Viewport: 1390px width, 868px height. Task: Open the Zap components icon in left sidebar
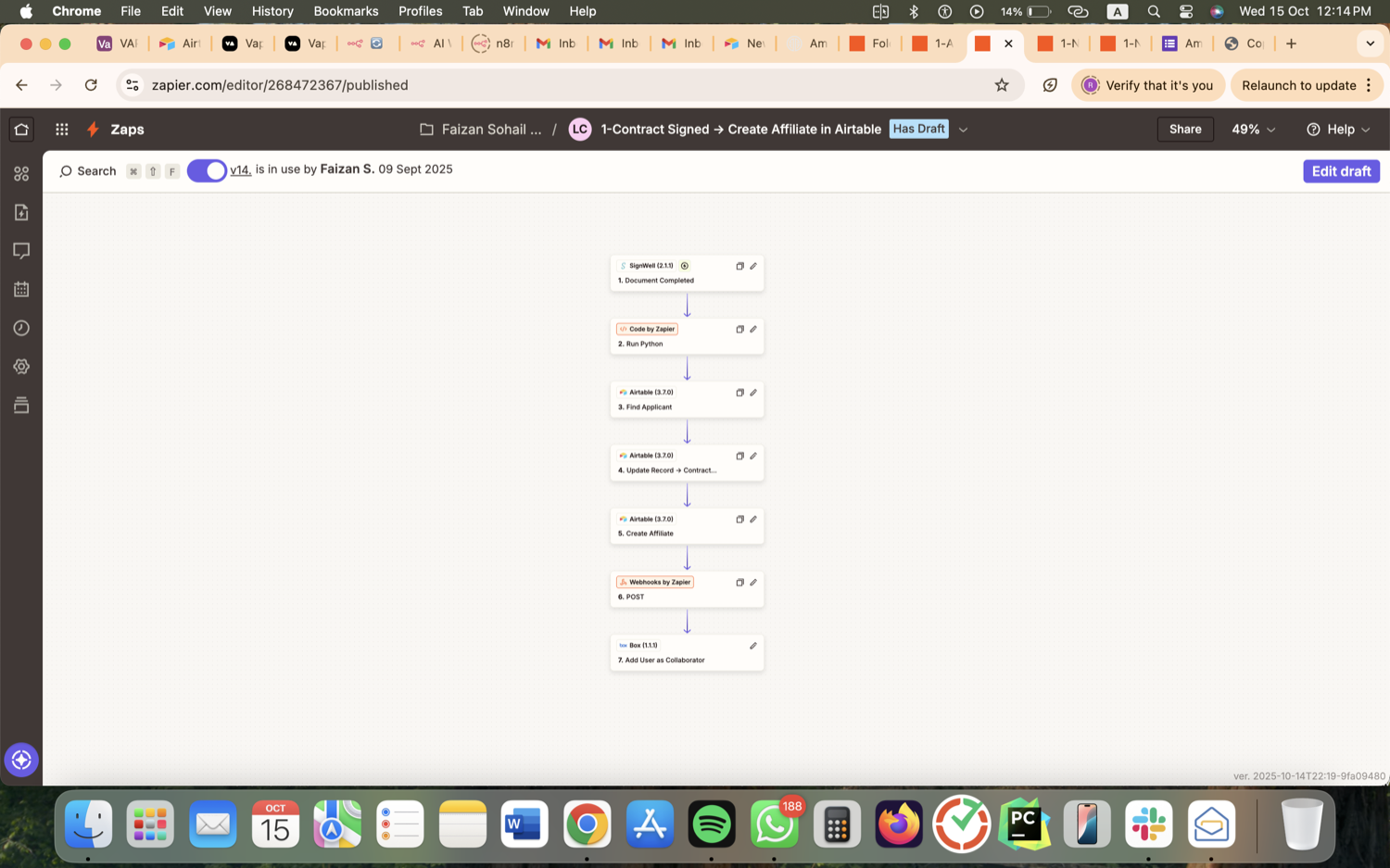coord(21,174)
